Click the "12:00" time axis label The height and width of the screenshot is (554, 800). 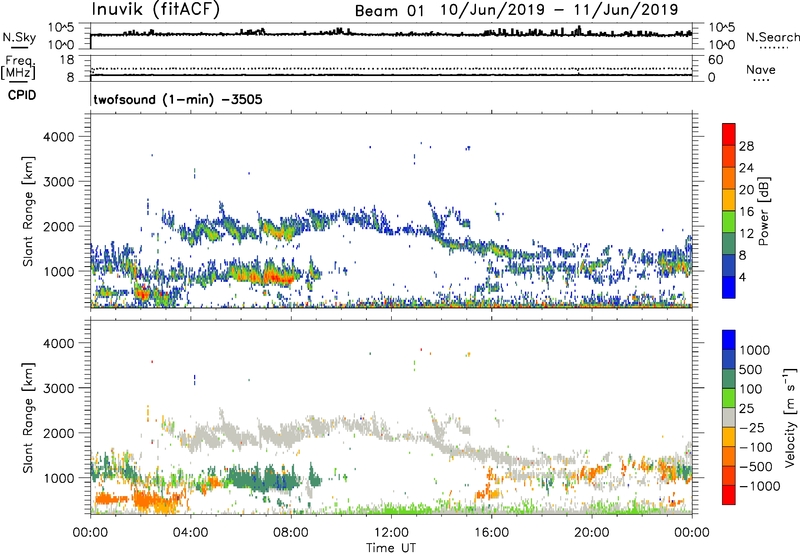point(391,533)
